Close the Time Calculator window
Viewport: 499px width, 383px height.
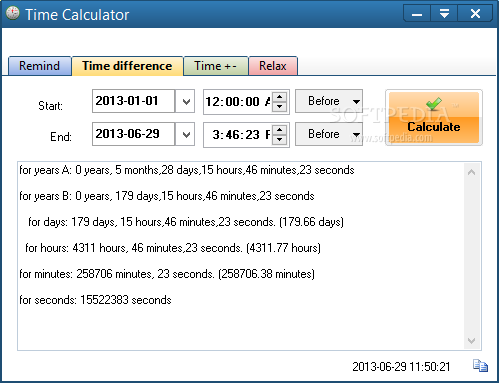(x=475, y=14)
